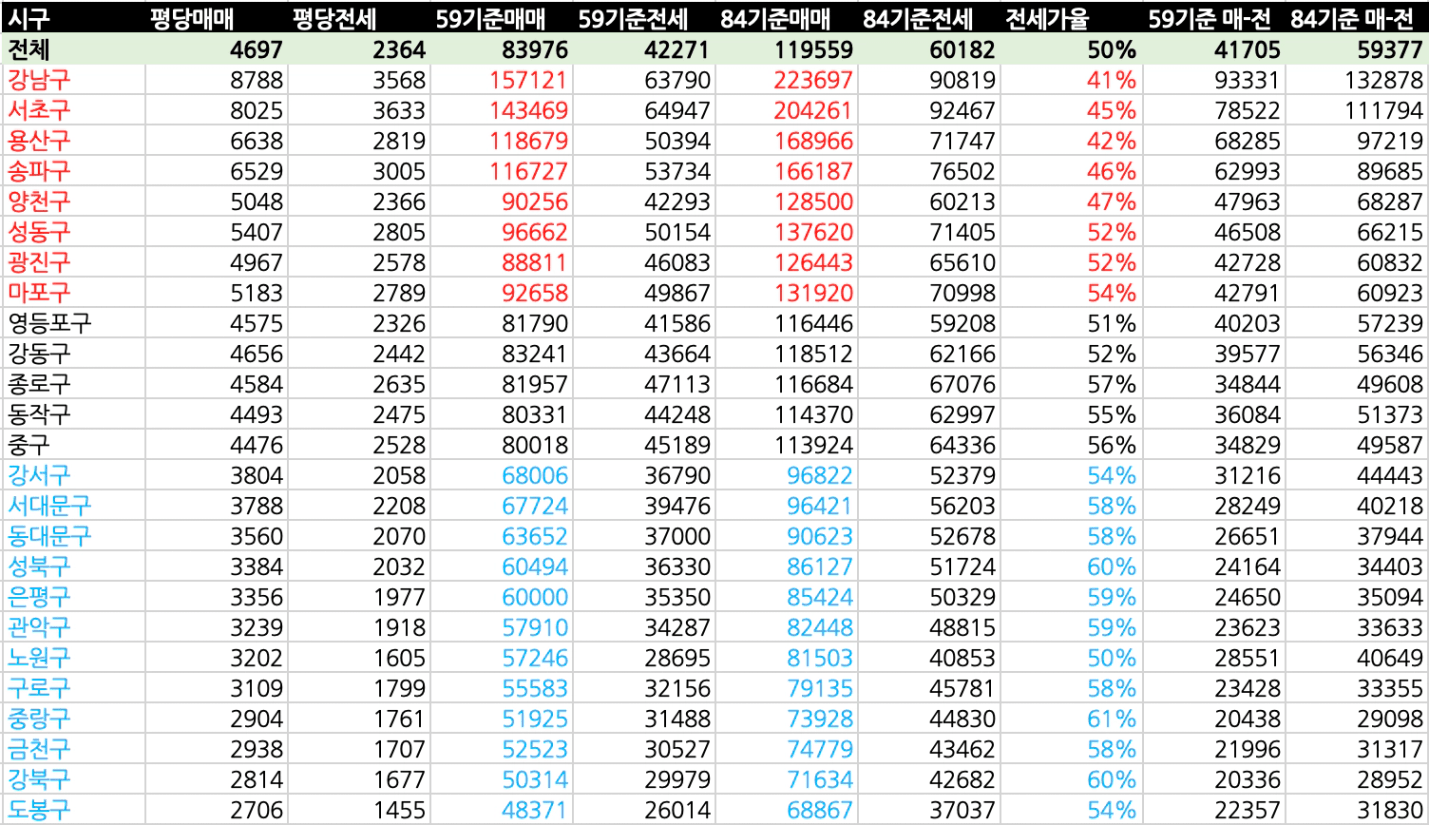
Task: Select the 전체 row label
Action: pos(28,48)
